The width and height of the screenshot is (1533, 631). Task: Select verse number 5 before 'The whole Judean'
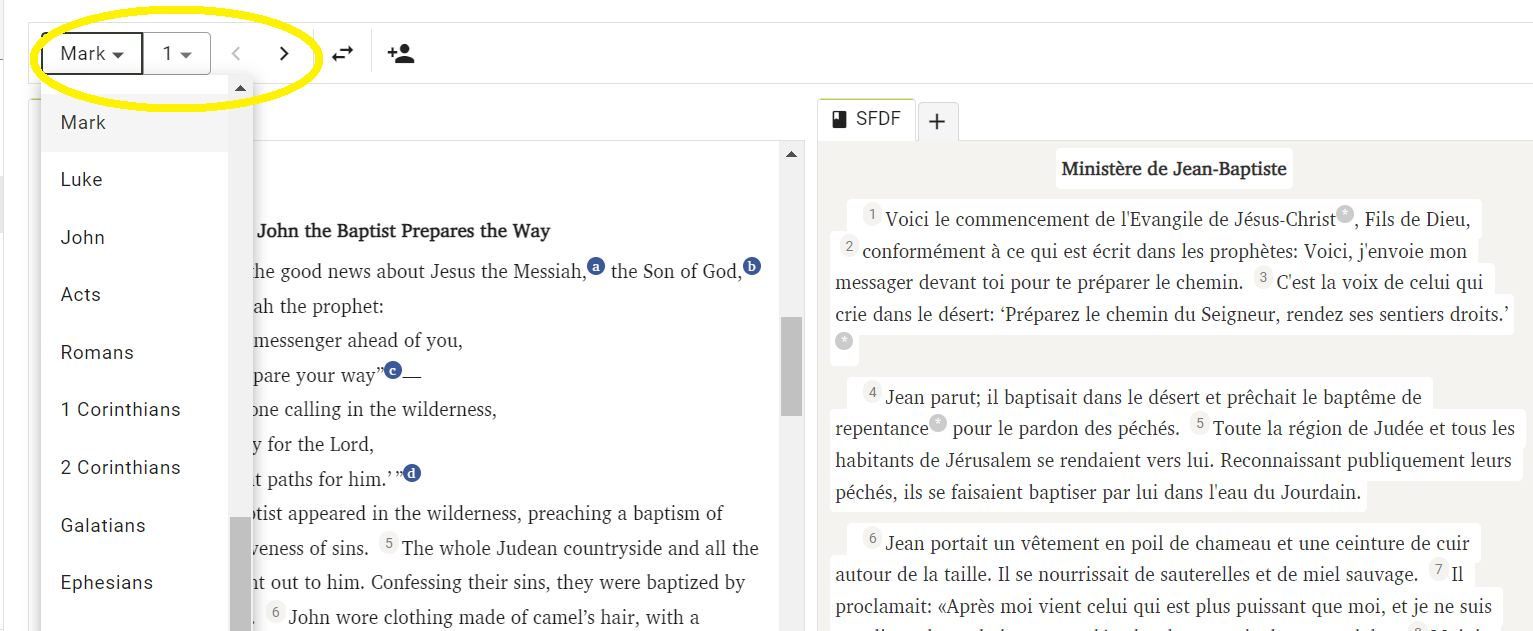388,545
